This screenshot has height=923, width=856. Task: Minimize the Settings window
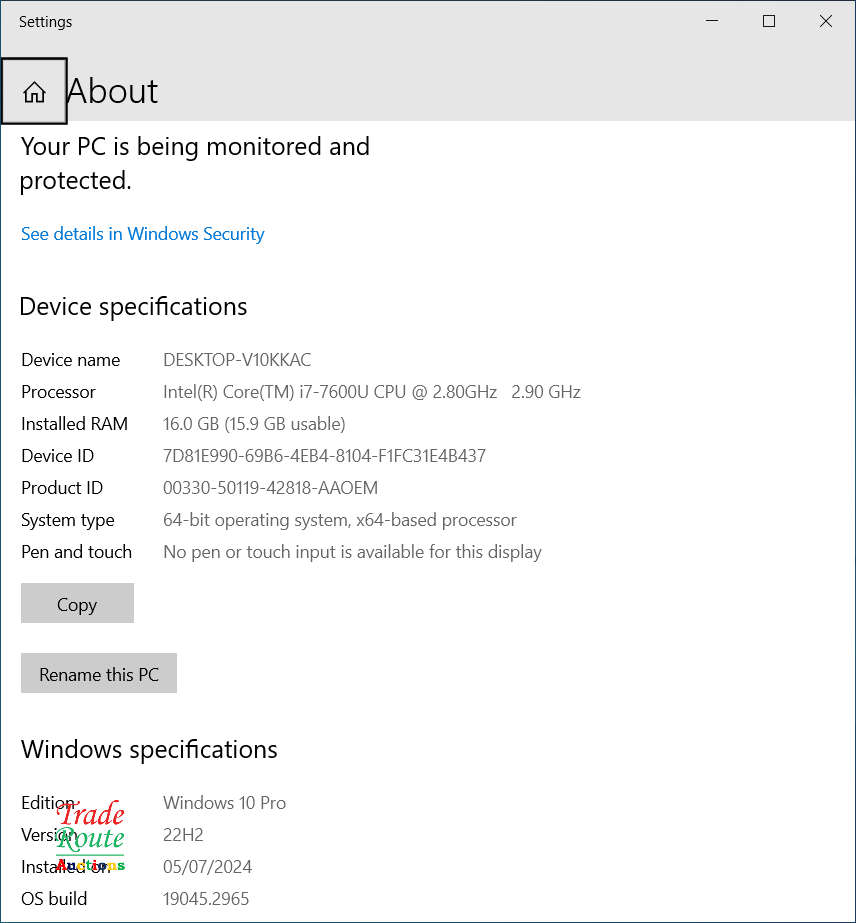tap(712, 21)
